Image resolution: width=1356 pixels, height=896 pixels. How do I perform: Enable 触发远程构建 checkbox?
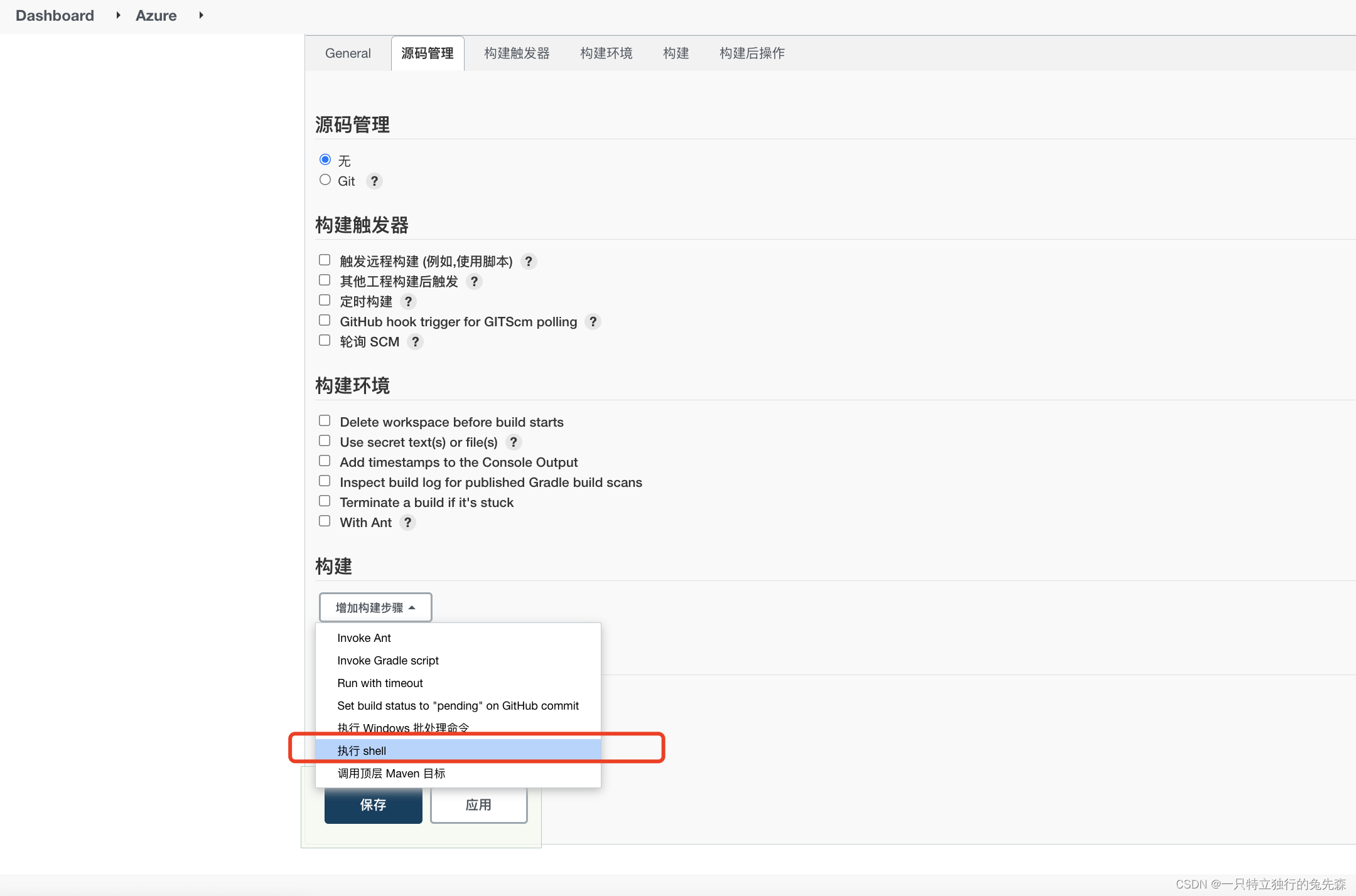point(325,260)
